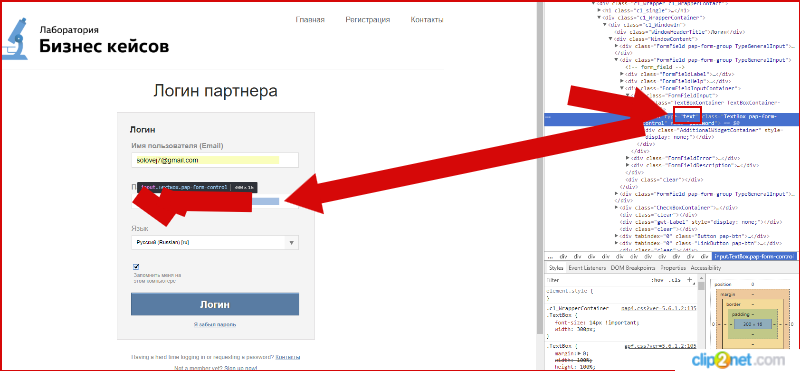Viewport: 800px width, 371px height.
Task: Expand the FormFieldError div node
Action: coord(628,159)
